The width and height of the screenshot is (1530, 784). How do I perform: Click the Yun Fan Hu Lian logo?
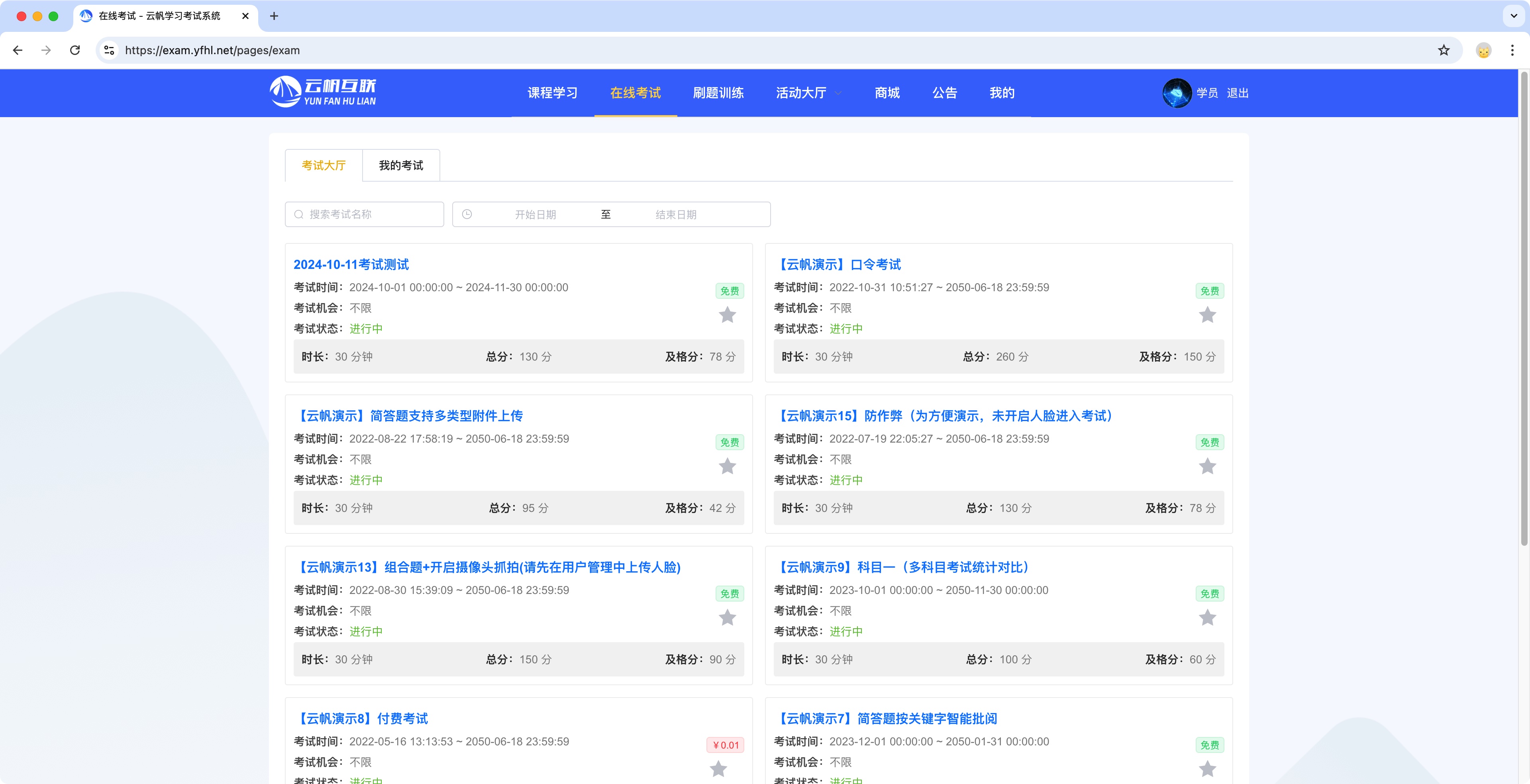coord(323,92)
